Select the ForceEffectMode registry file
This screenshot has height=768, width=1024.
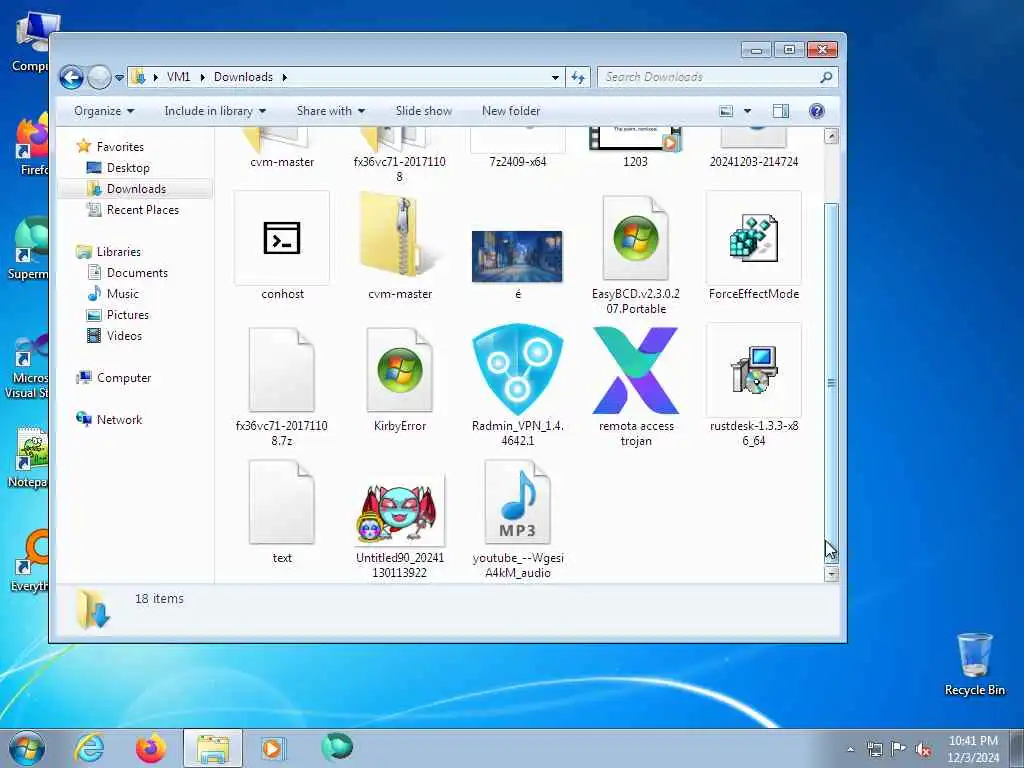[x=754, y=238]
